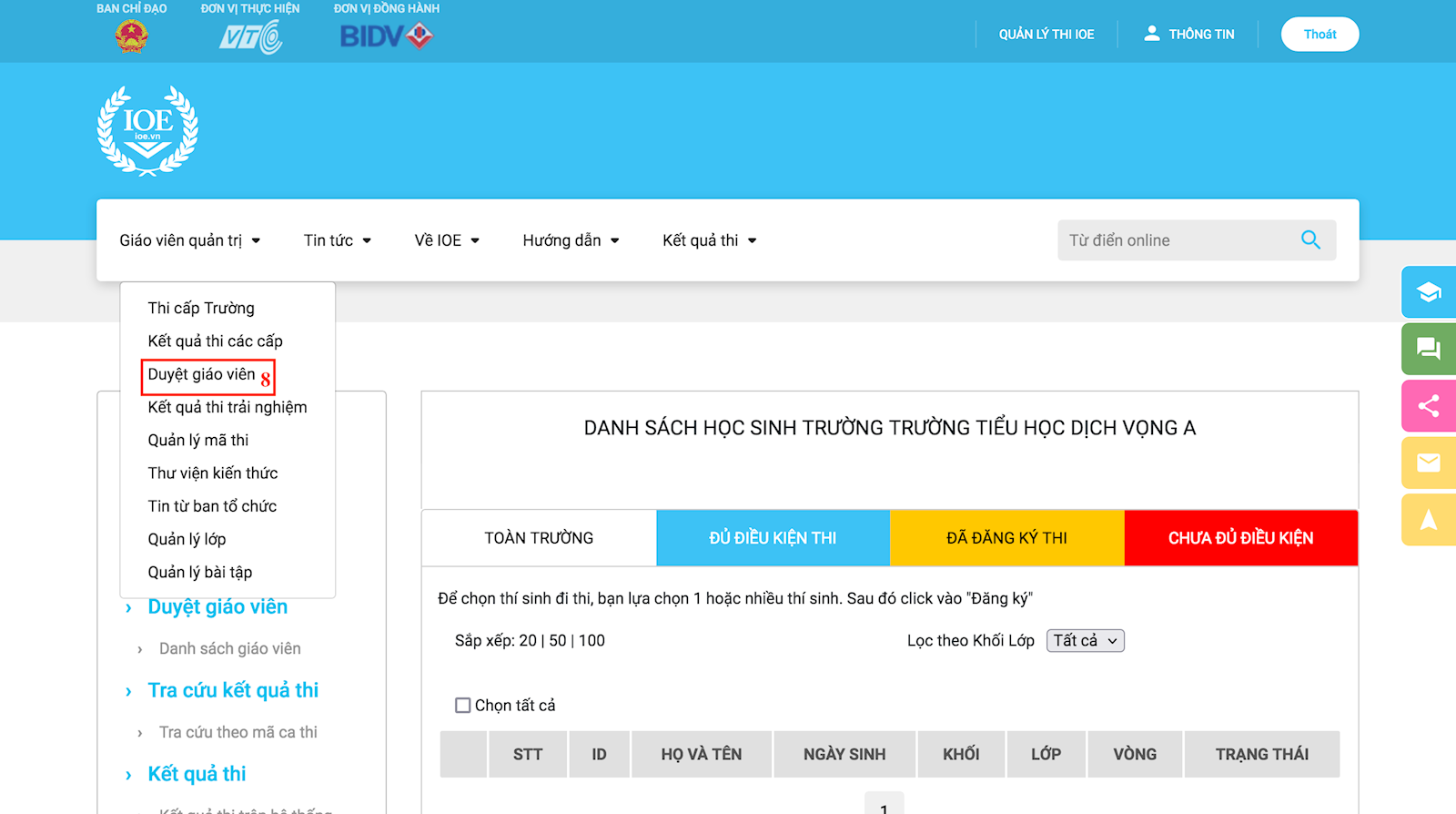Switch to "ĐỦ ĐIỀU KIỆN THI" tab
The image size is (1456, 814).
coord(773,538)
